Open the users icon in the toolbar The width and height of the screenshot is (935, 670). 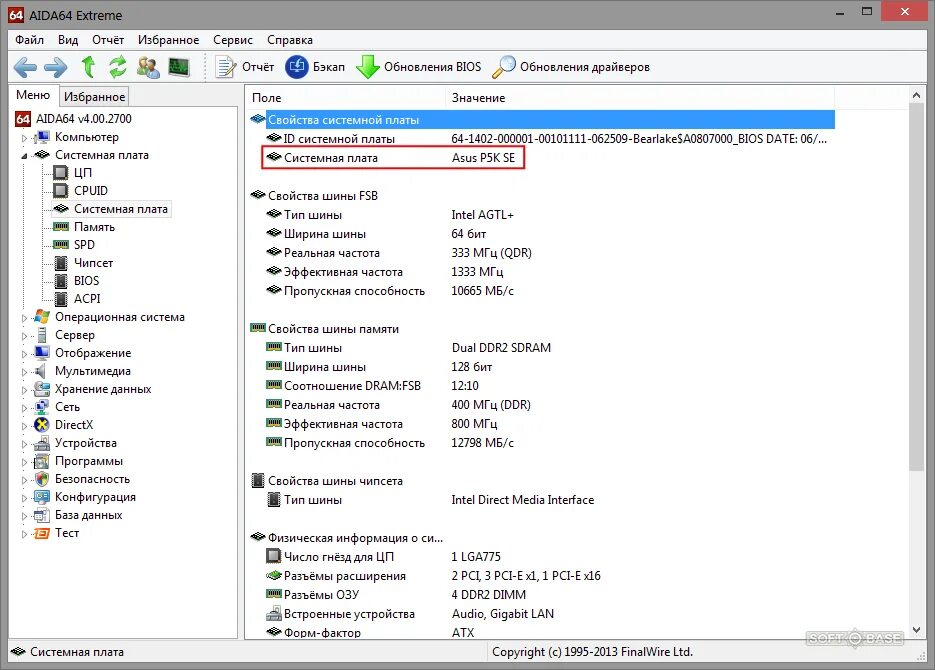coord(148,67)
